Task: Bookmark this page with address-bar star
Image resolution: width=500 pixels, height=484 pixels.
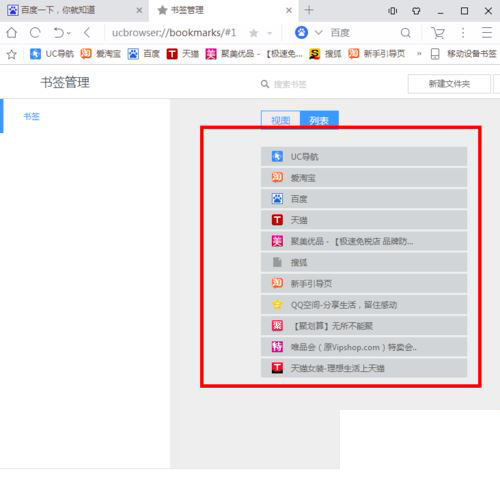Action: pyautogui.click(x=254, y=33)
